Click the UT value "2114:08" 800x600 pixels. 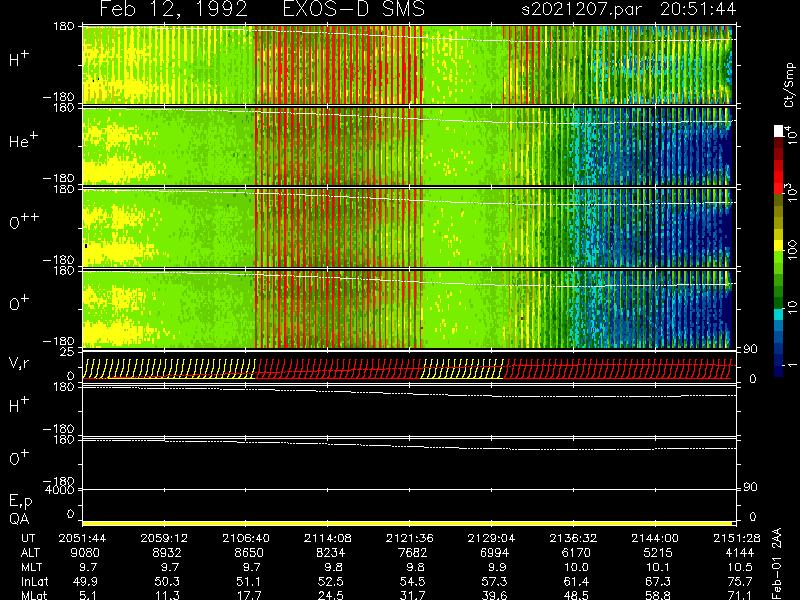point(328,538)
